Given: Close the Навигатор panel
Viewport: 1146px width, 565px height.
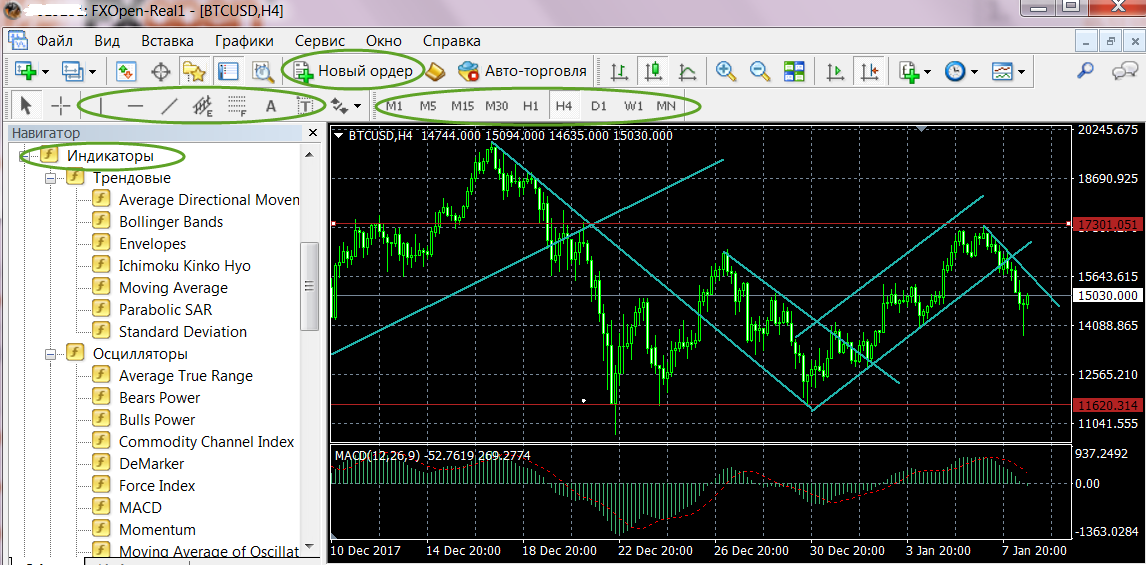Looking at the screenshot, I should 313,133.
